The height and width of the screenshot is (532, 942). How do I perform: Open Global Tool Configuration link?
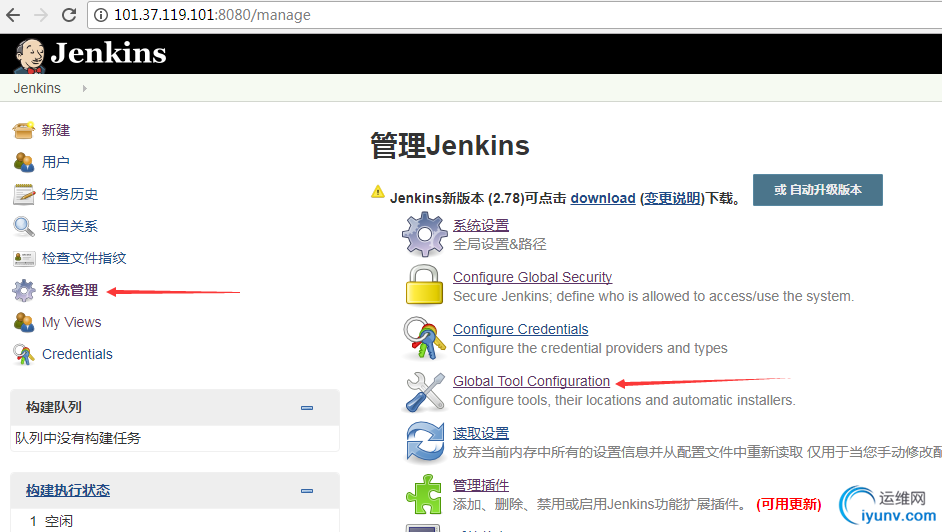click(531, 381)
